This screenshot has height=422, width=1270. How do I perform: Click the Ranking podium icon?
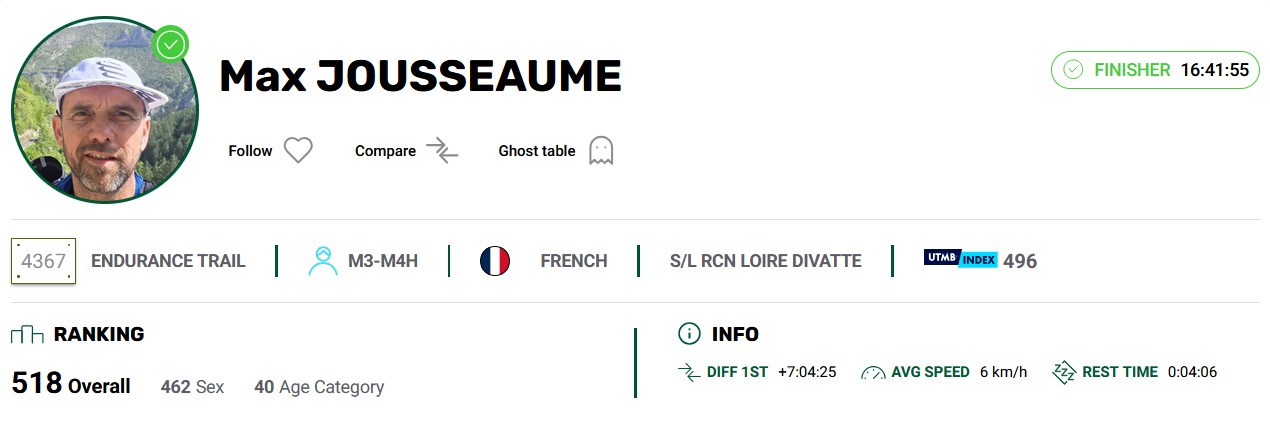pos(27,334)
